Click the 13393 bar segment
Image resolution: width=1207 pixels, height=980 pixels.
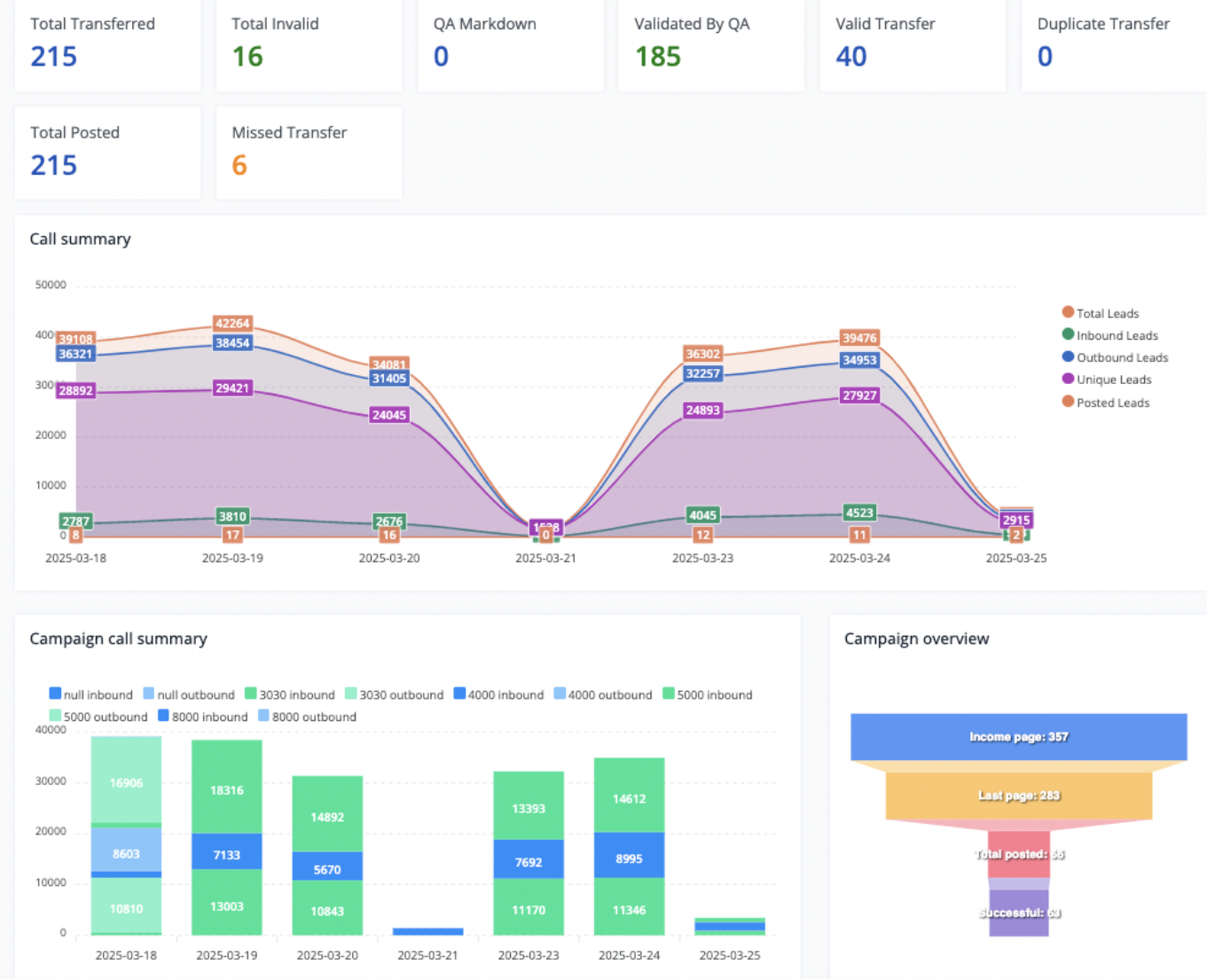pyautogui.click(x=529, y=806)
